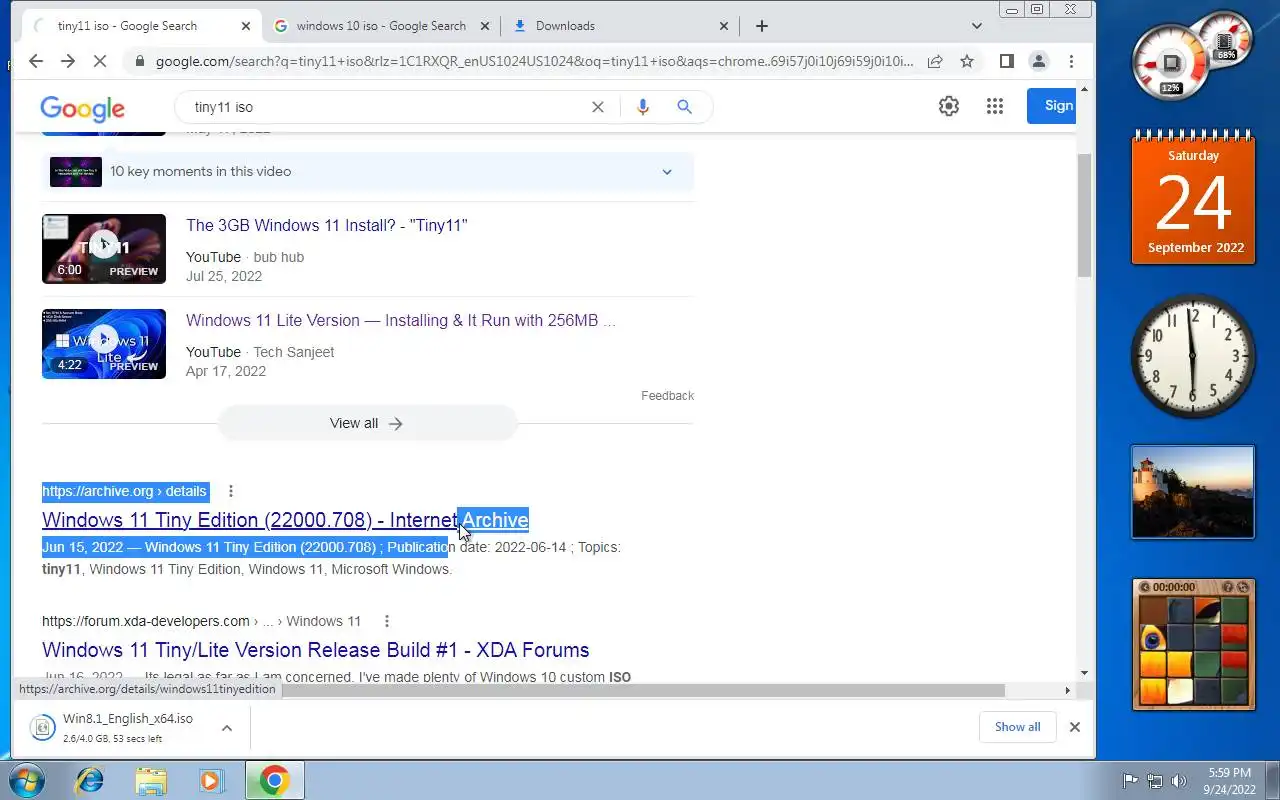Click the lighthouse slideshow gadget

point(1193,492)
